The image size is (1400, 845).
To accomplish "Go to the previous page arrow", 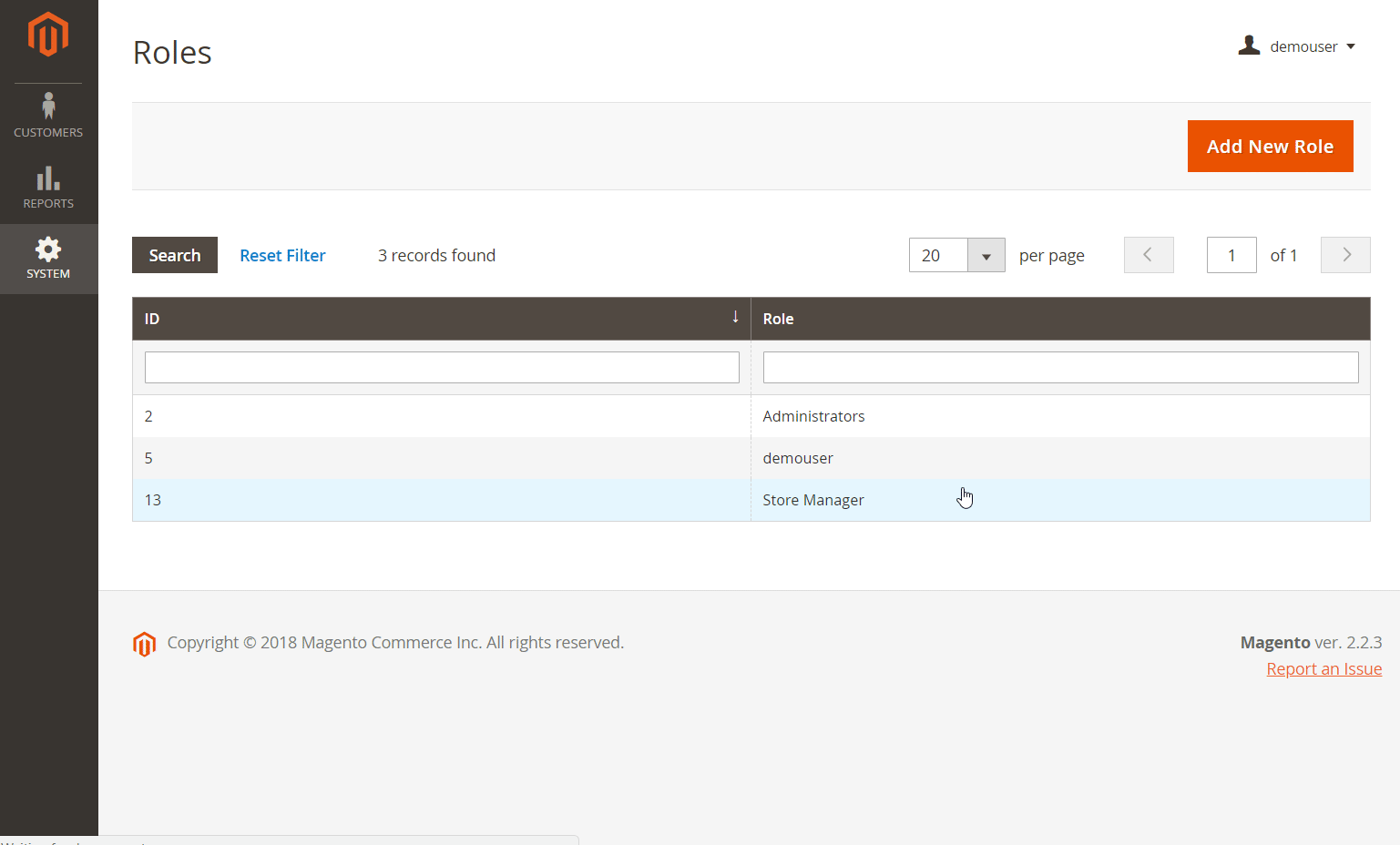I will point(1149,255).
